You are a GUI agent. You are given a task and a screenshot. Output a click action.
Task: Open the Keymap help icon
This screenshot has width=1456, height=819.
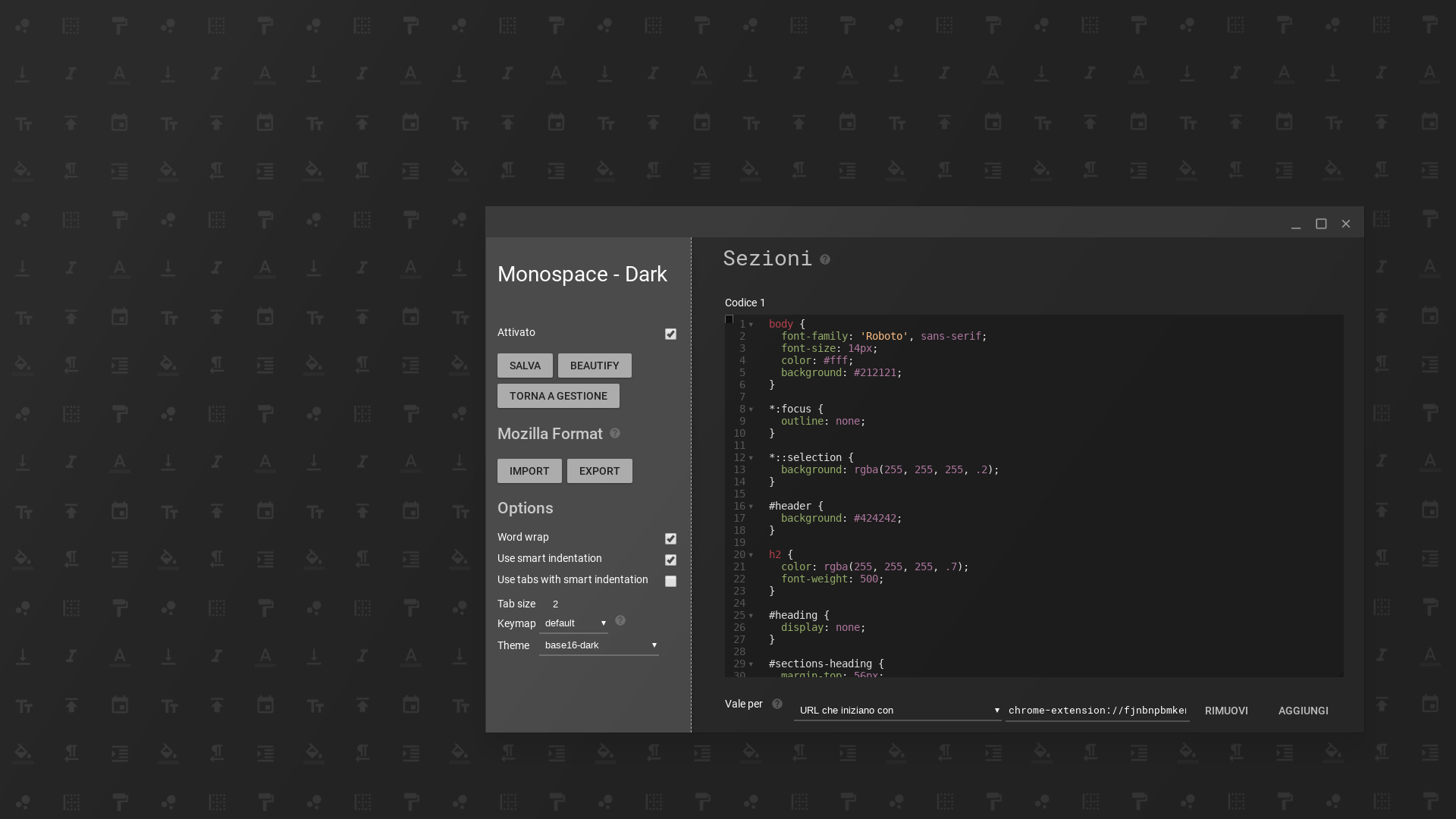point(620,620)
